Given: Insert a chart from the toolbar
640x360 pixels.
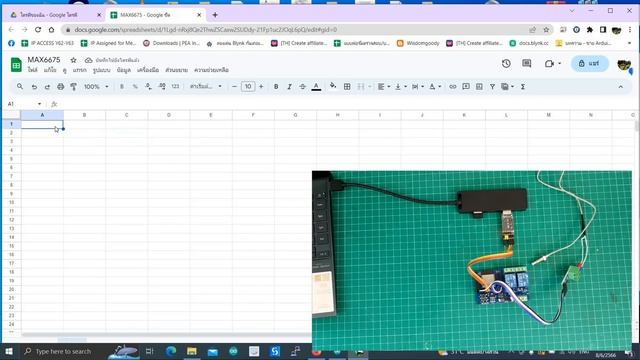Looking at the screenshot, I should pos(479,87).
